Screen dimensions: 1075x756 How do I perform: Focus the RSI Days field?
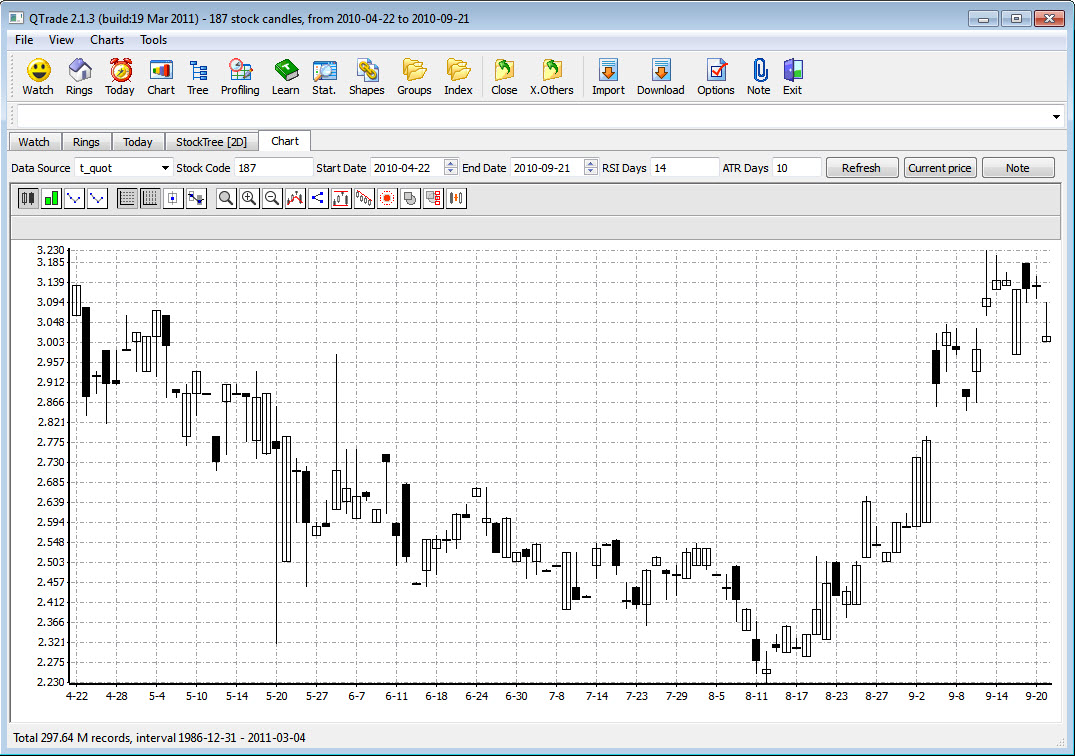click(x=684, y=168)
